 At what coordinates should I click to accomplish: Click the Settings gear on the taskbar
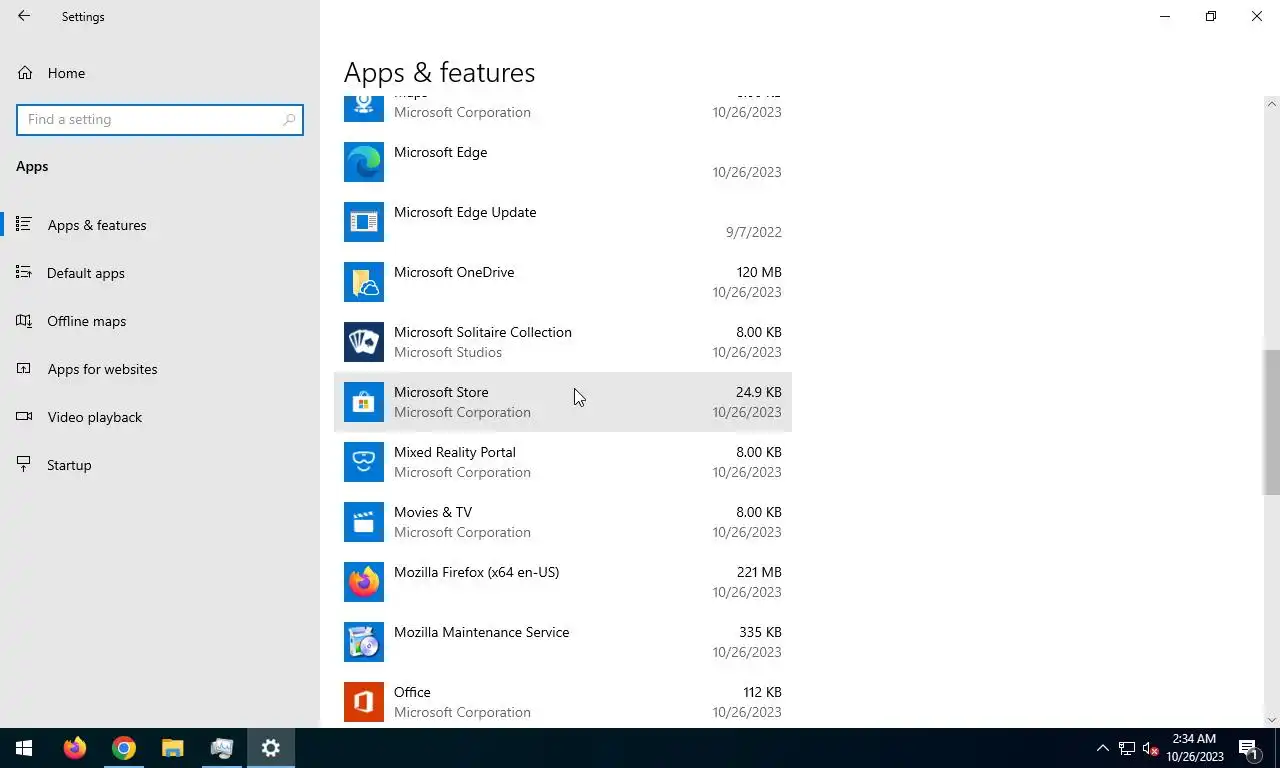tap(270, 748)
